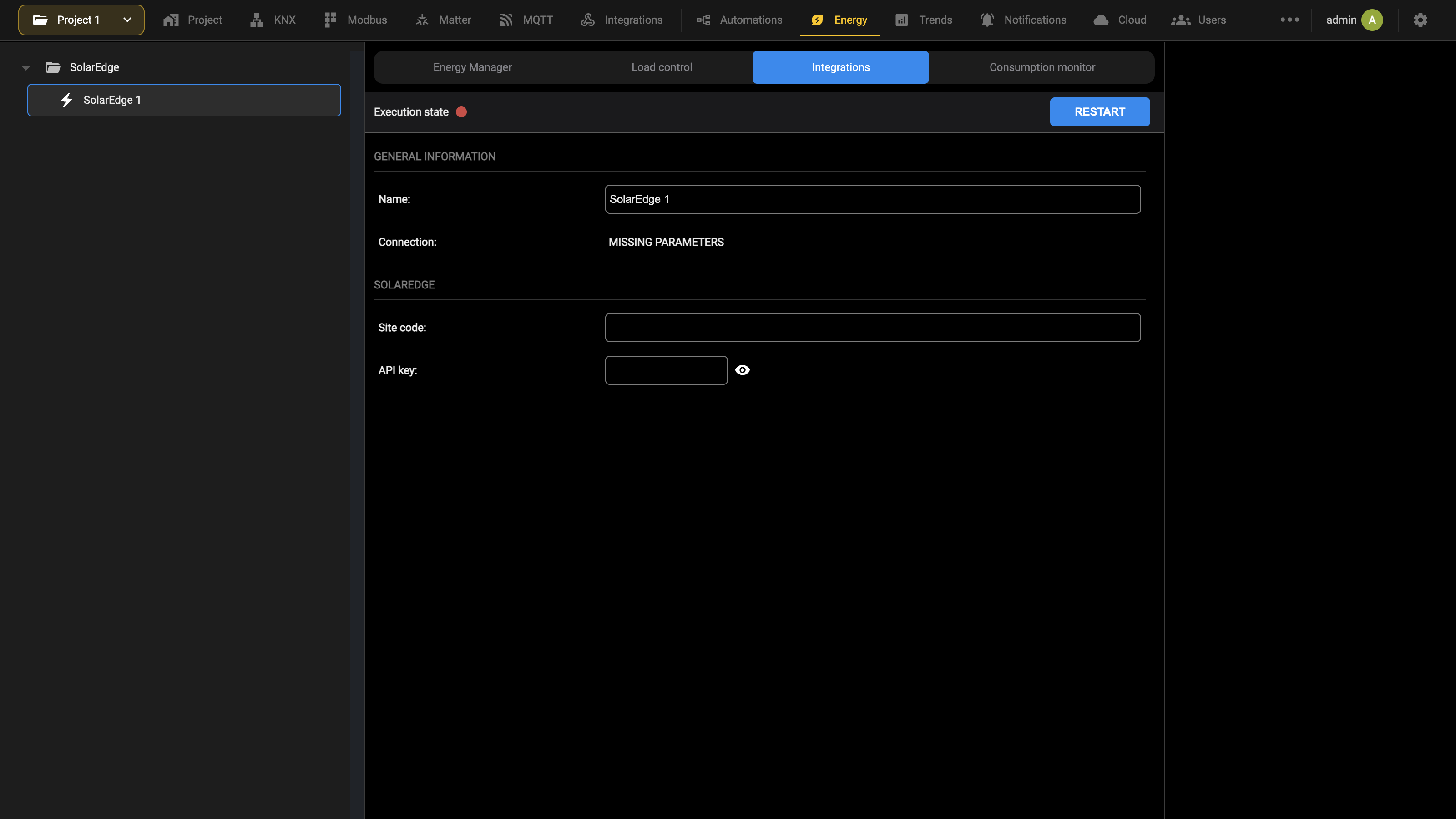Open the three-dots more menu

click(x=1290, y=20)
